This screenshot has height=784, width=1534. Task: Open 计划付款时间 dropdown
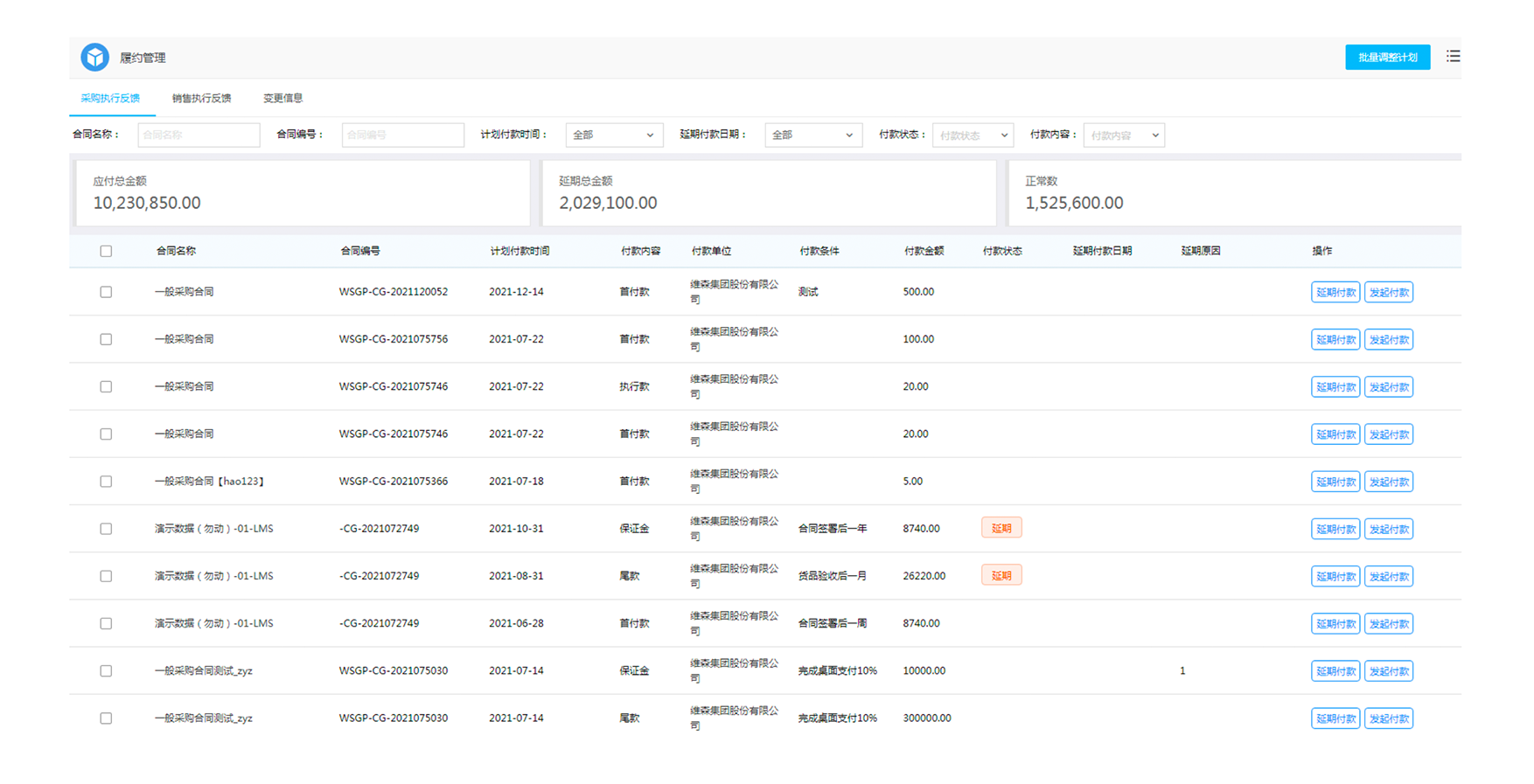point(613,135)
